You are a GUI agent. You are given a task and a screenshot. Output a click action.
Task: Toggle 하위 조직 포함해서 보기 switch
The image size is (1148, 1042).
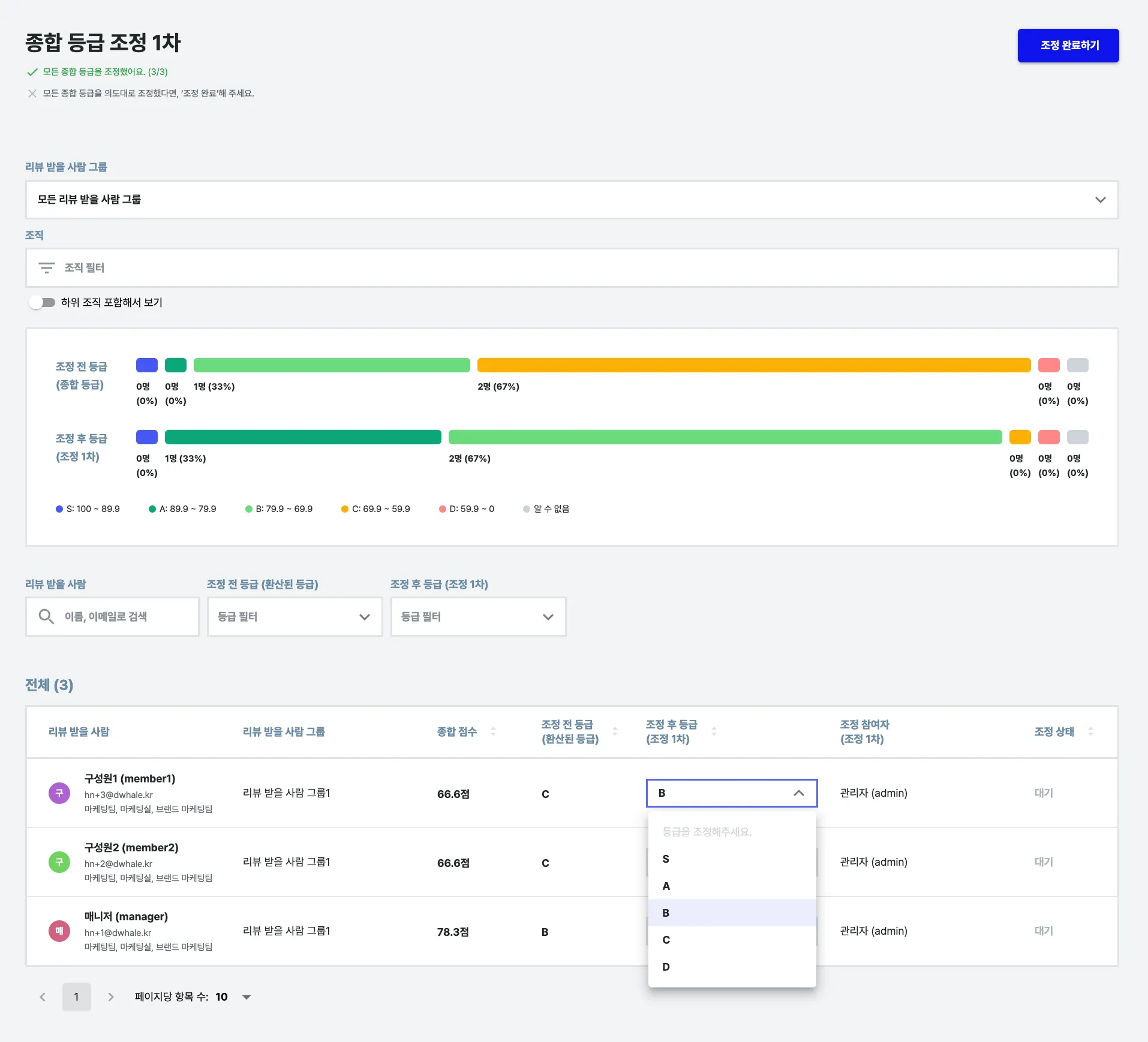point(42,303)
